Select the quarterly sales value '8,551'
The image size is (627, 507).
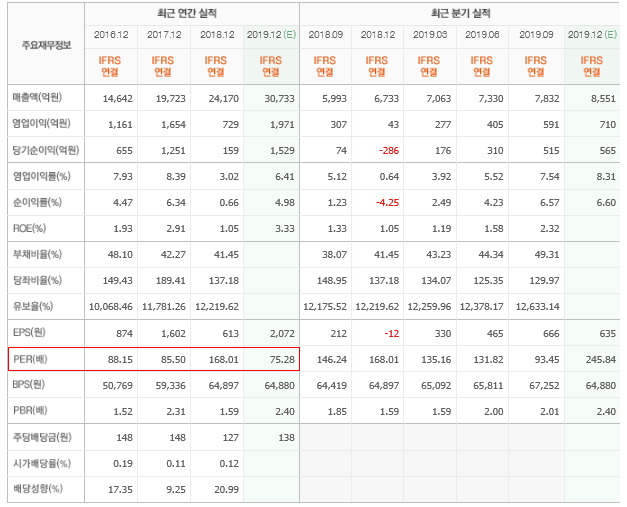603,99
